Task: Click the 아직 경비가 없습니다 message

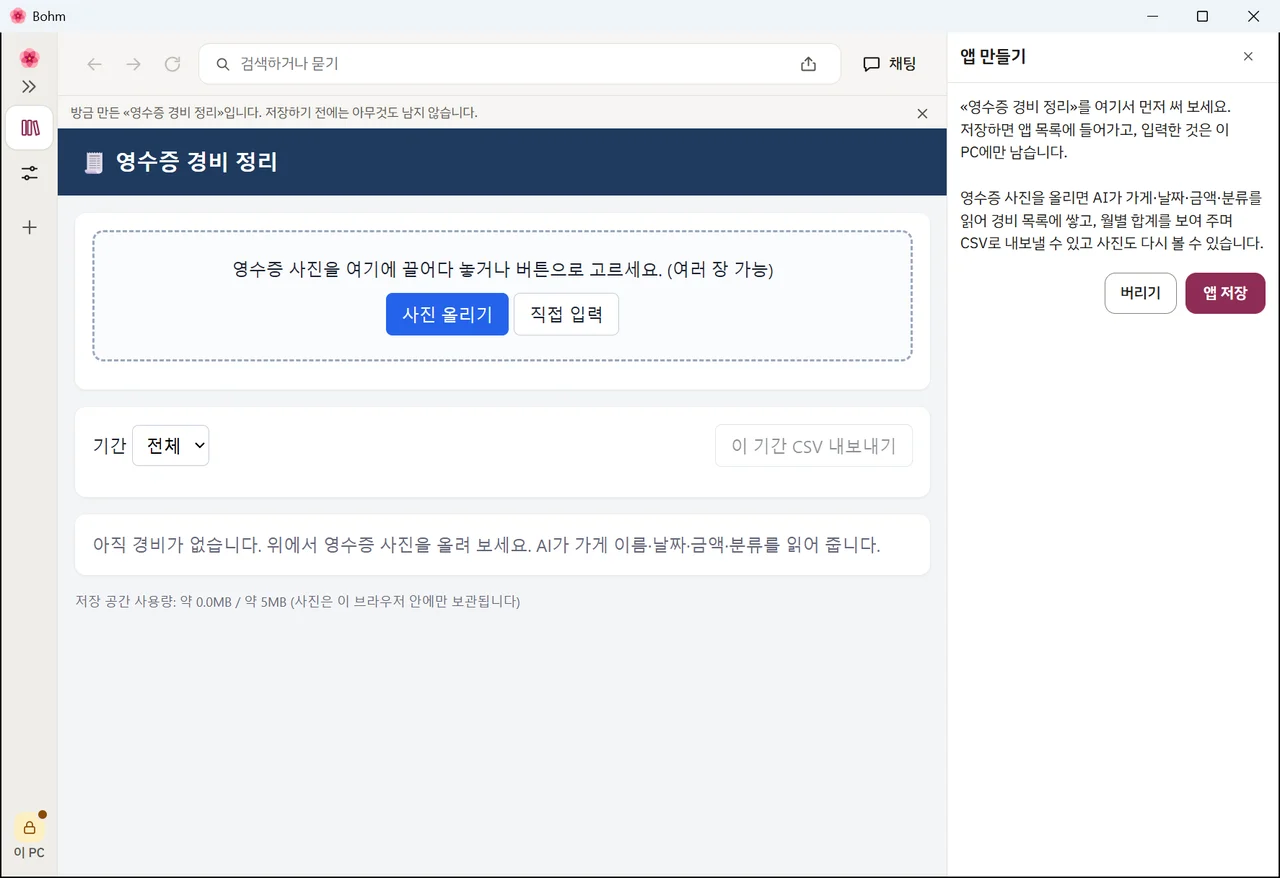Action: pos(487,545)
